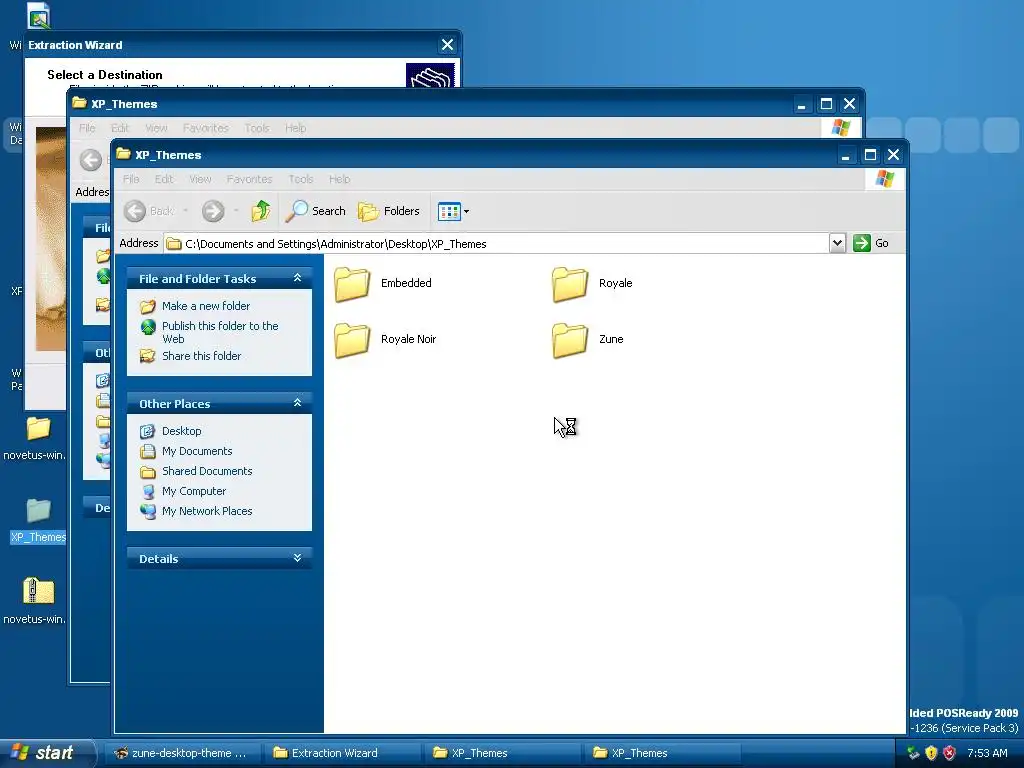Open the File menu in front window

131,179
